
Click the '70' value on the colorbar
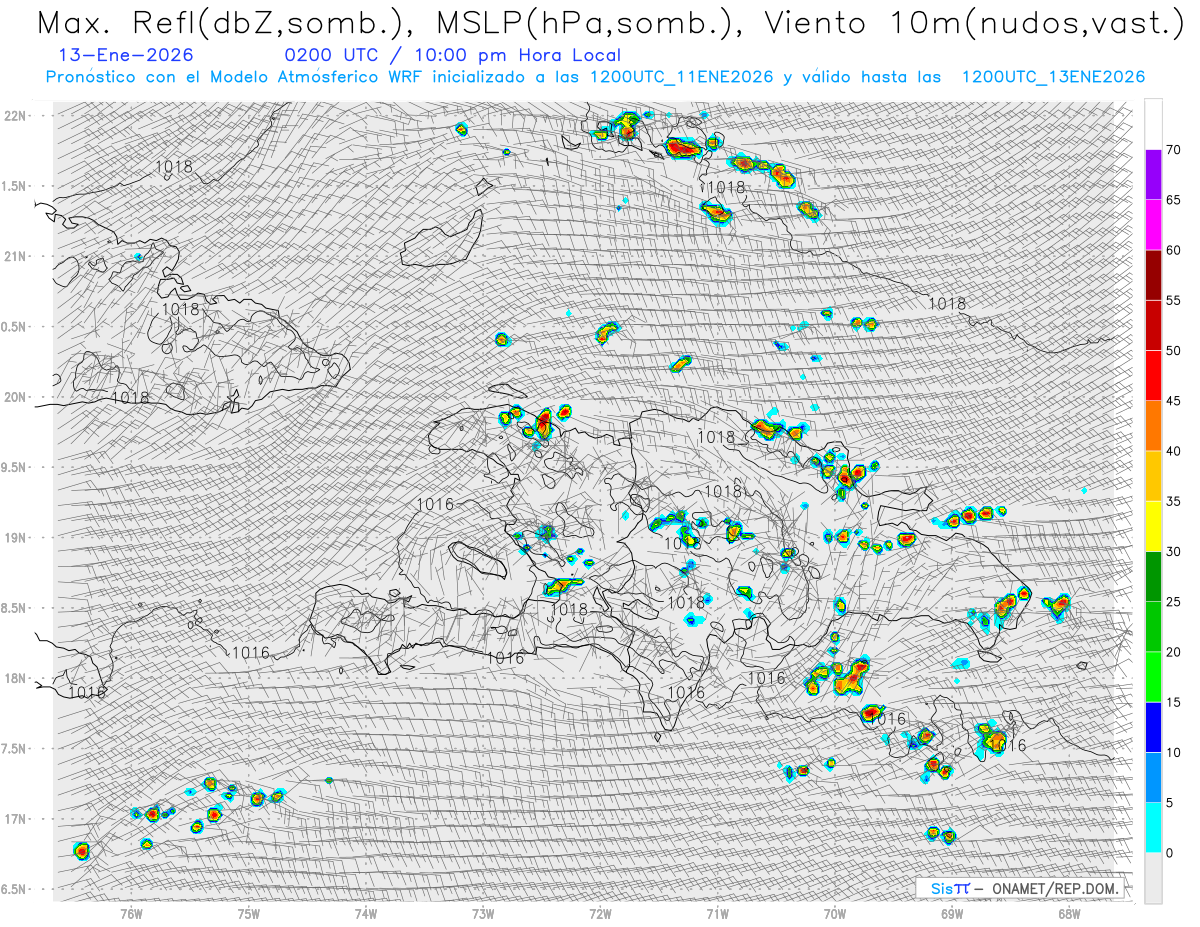(x=1174, y=150)
